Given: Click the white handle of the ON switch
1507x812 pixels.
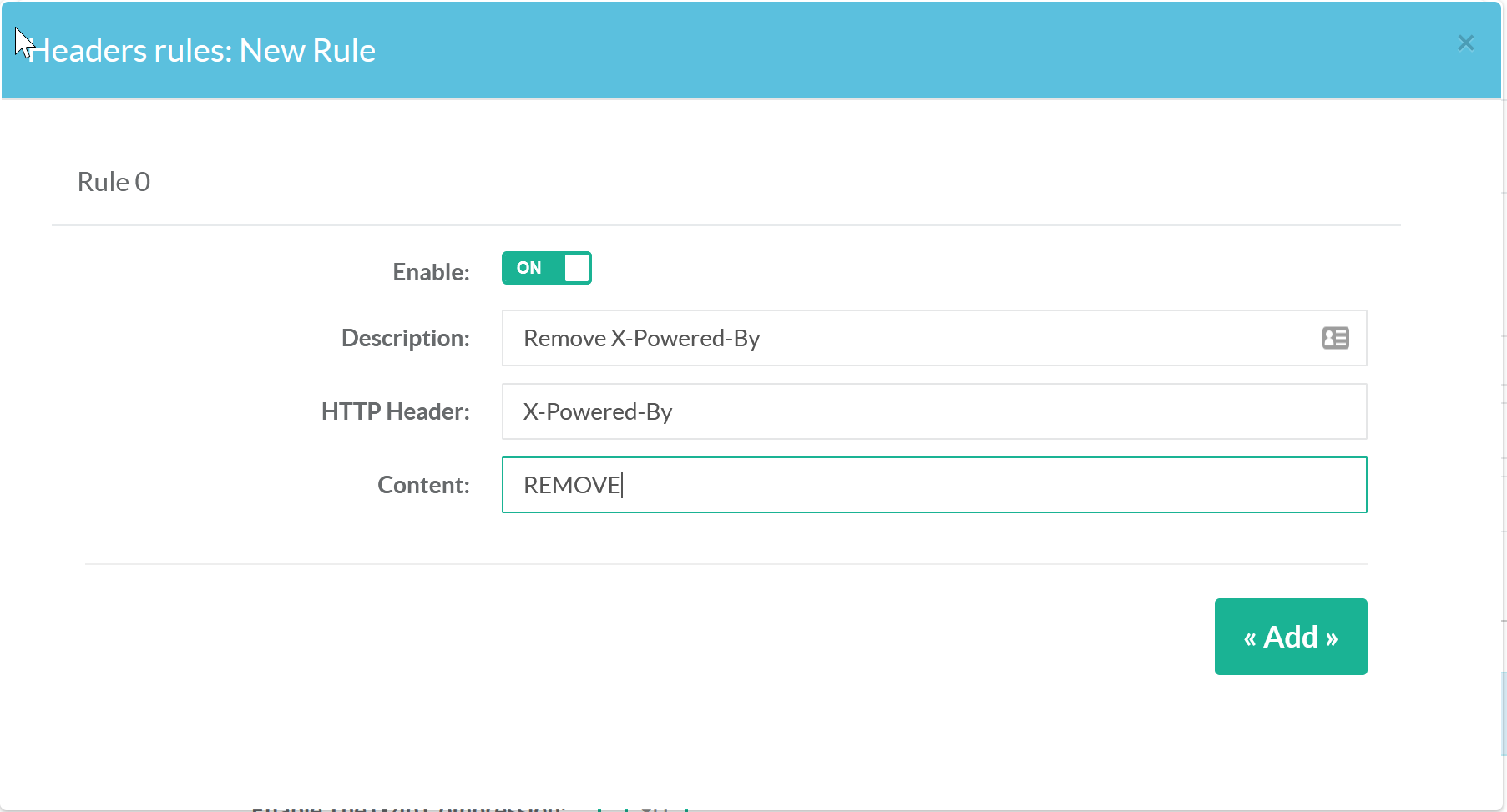Looking at the screenshot, I should pos(577,268).
